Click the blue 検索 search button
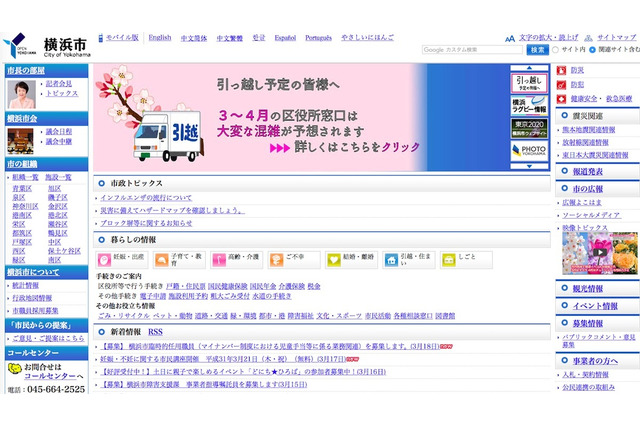The width and height of the screenshot is (640, 426). click(x=538, y=50)
